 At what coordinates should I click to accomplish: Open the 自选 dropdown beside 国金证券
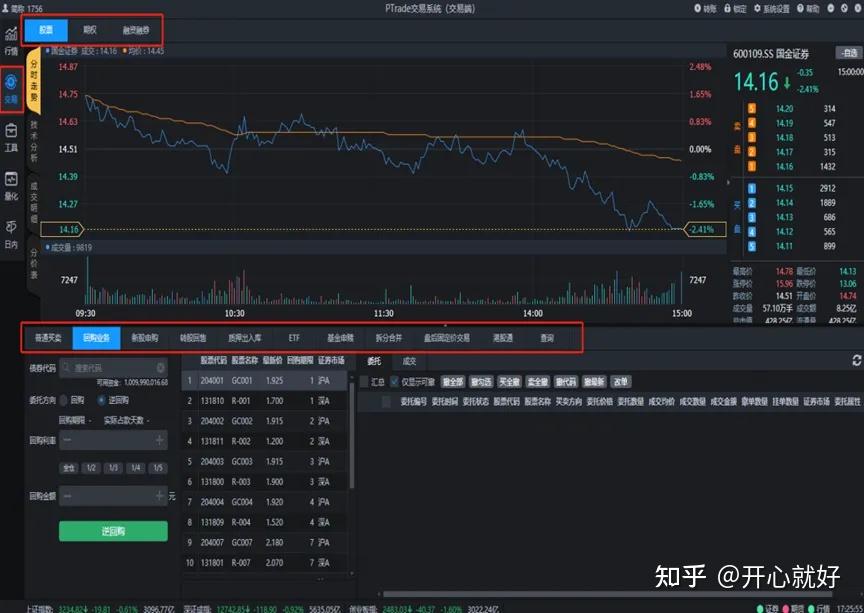[x=849, y=53]
